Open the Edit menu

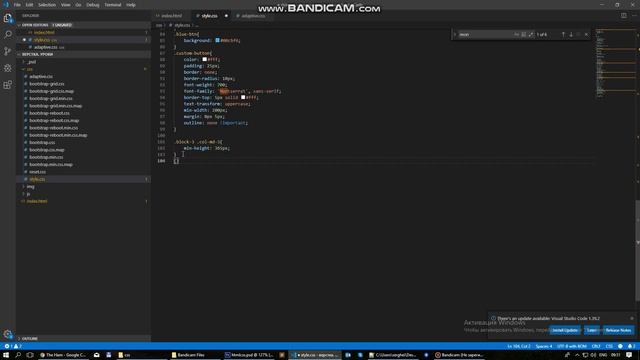tap(29, 5)
